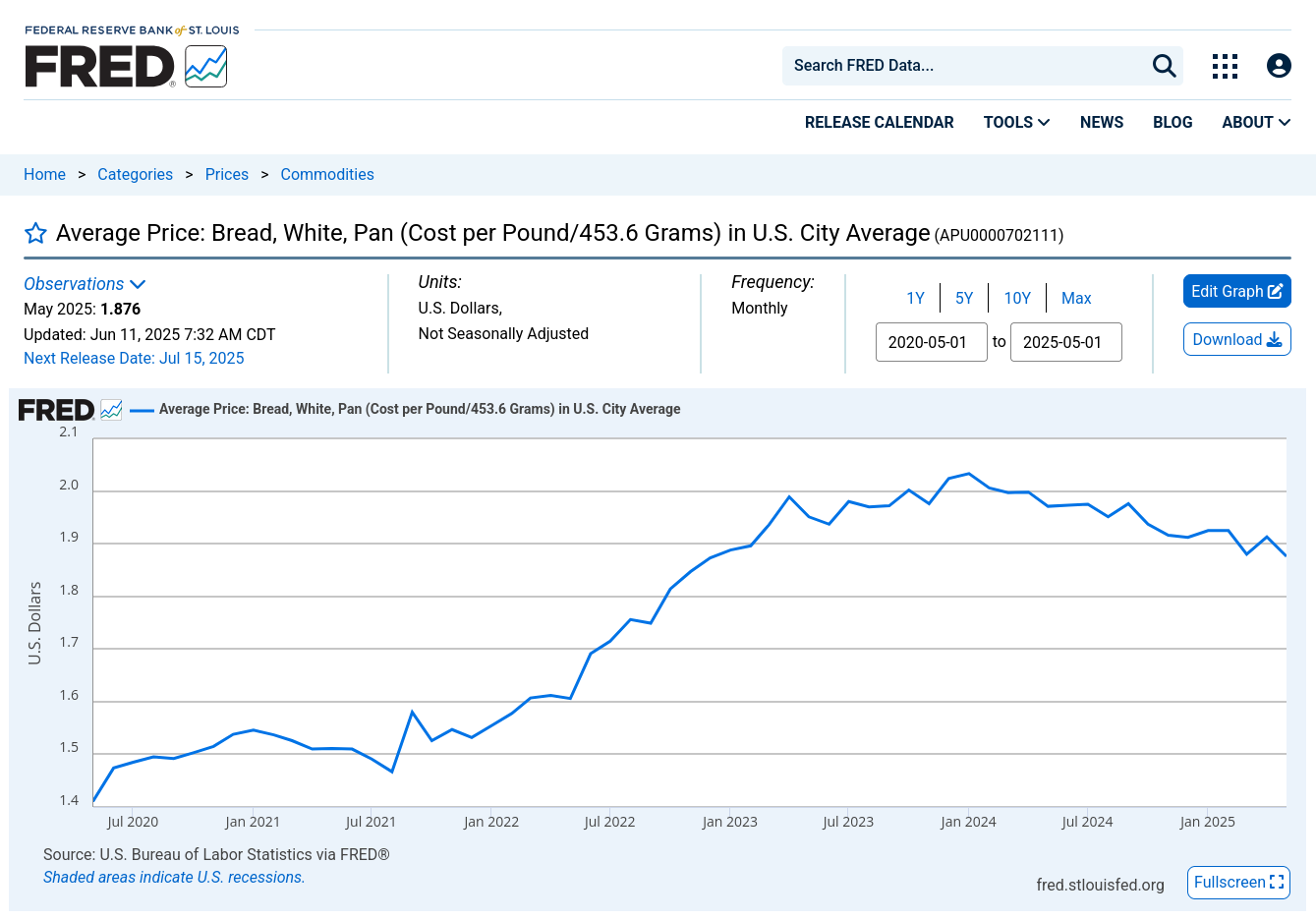The image size is (1316, 920).
Task: Click the 'Not Seasonally Adjusted' units text
Action: tap(503, 334)
